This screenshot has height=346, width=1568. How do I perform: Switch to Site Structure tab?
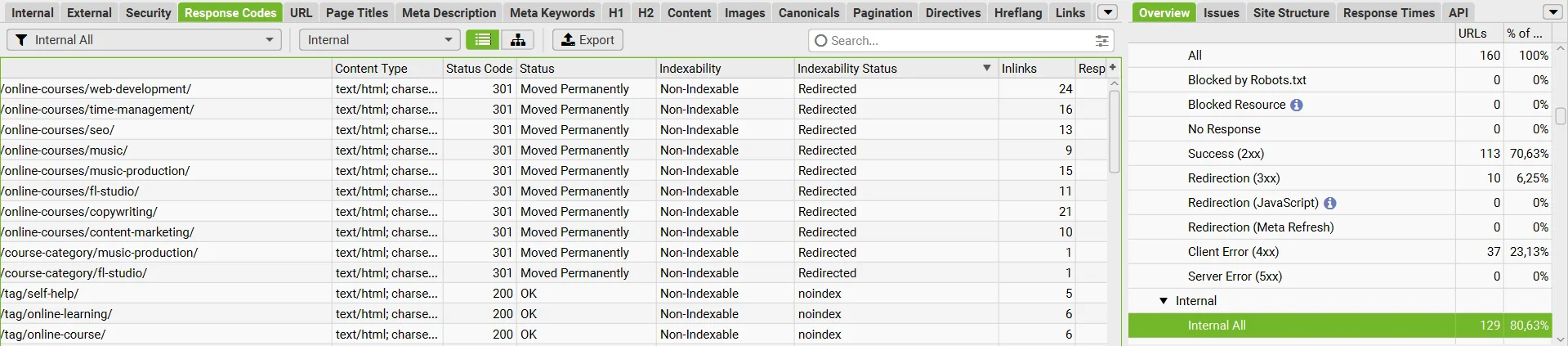(1291, 12)
